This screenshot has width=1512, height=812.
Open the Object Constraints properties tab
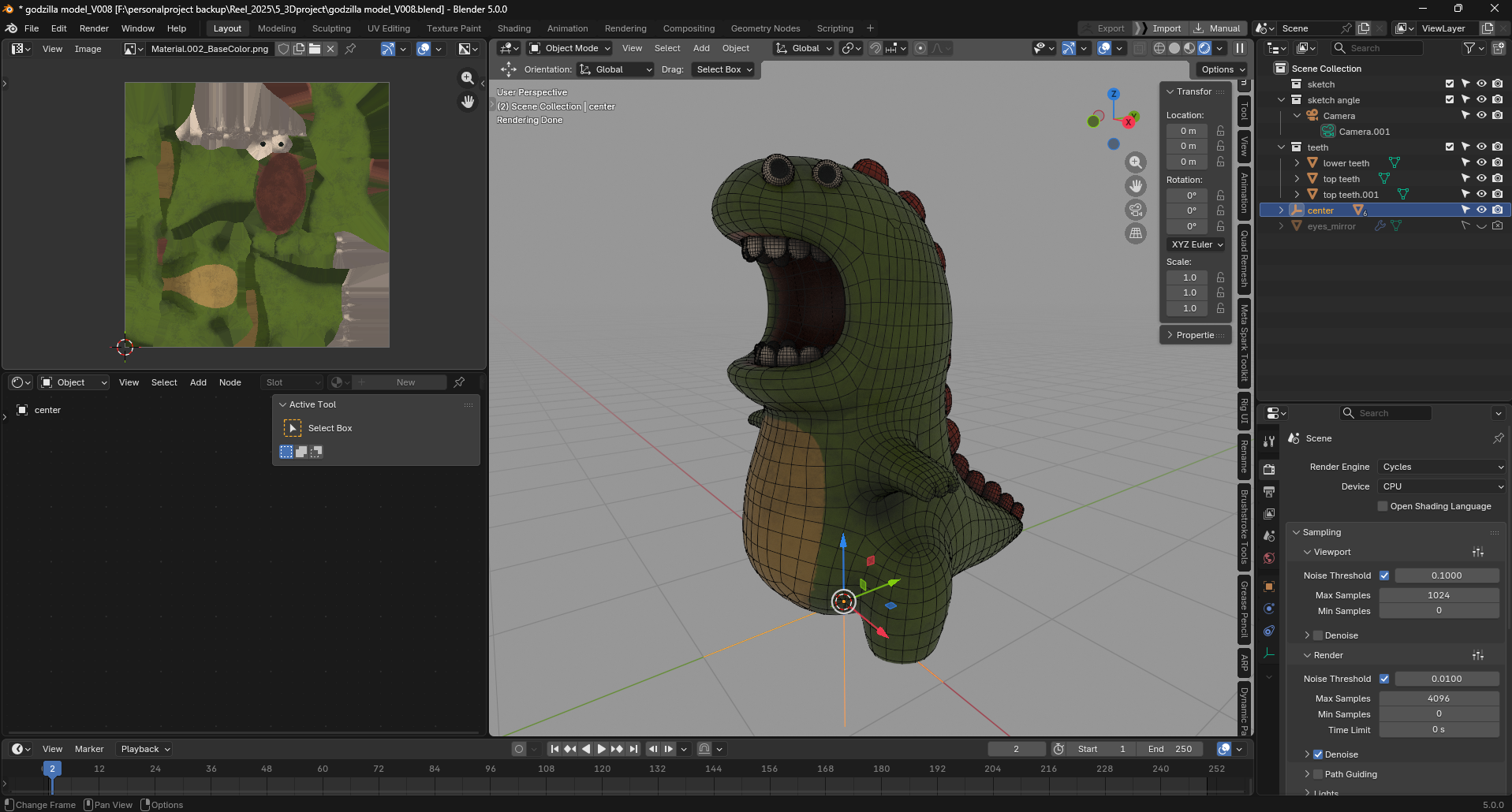click(x=1269, y=631)
